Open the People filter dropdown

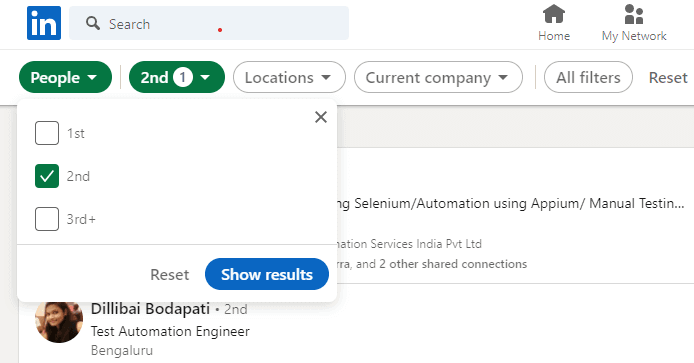(66, 77)
